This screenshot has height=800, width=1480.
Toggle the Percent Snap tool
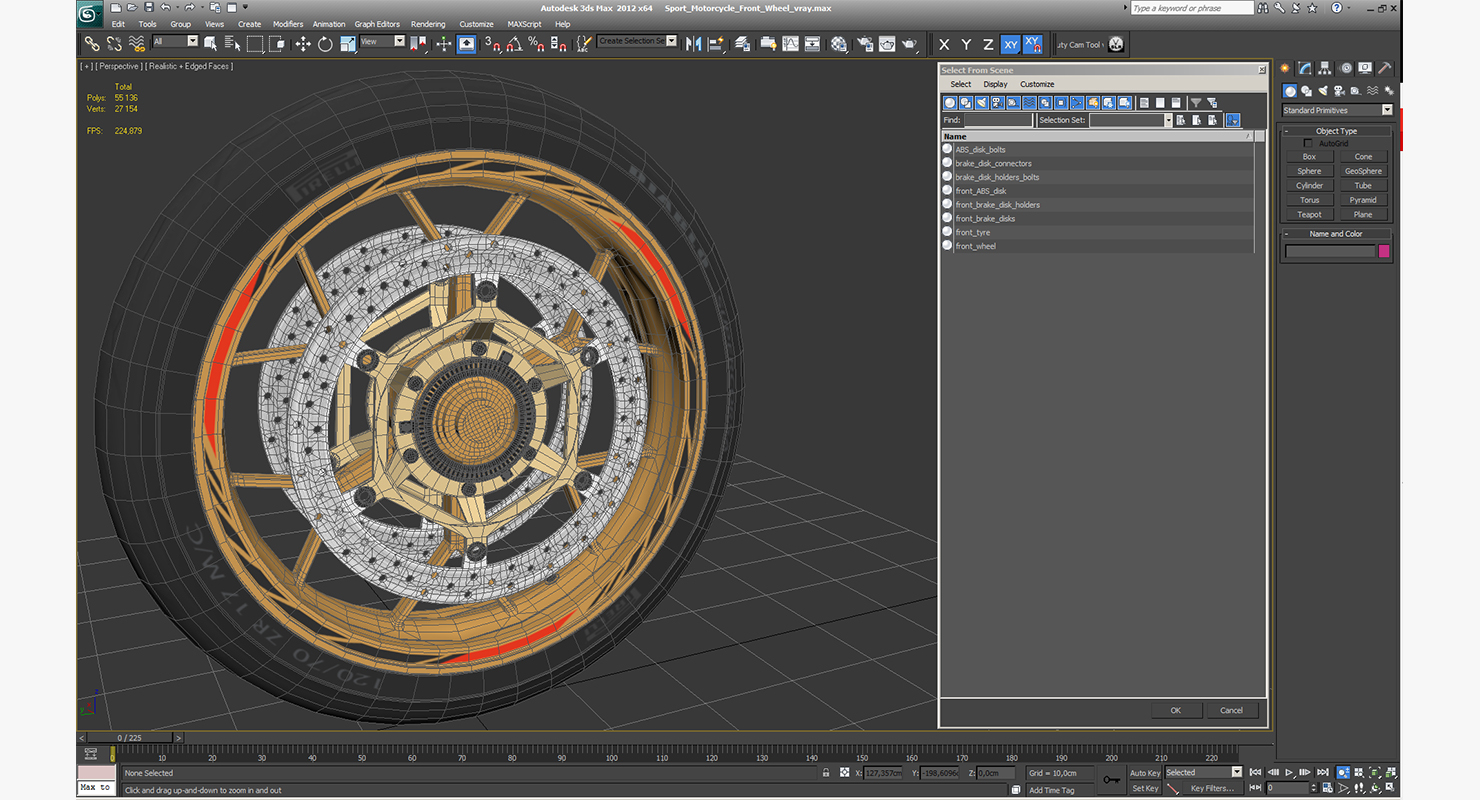[536, 44]
